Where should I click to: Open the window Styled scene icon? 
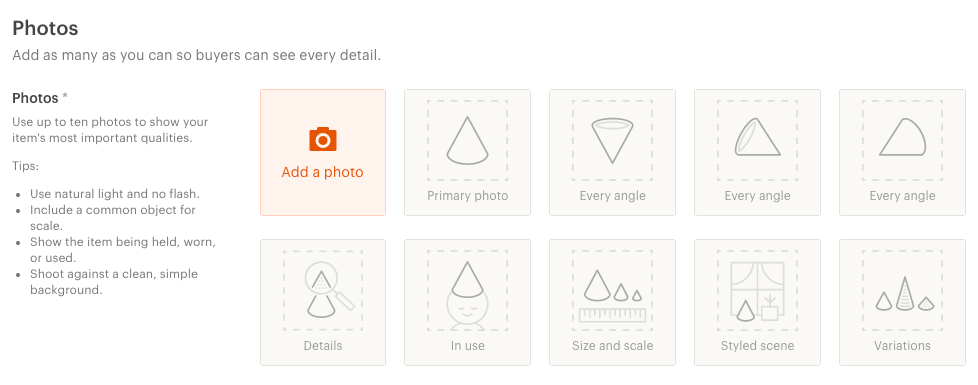(x=757, y=291)
